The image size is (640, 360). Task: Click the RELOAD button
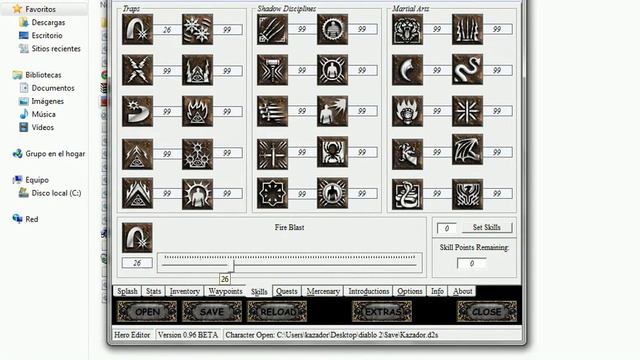277,312
